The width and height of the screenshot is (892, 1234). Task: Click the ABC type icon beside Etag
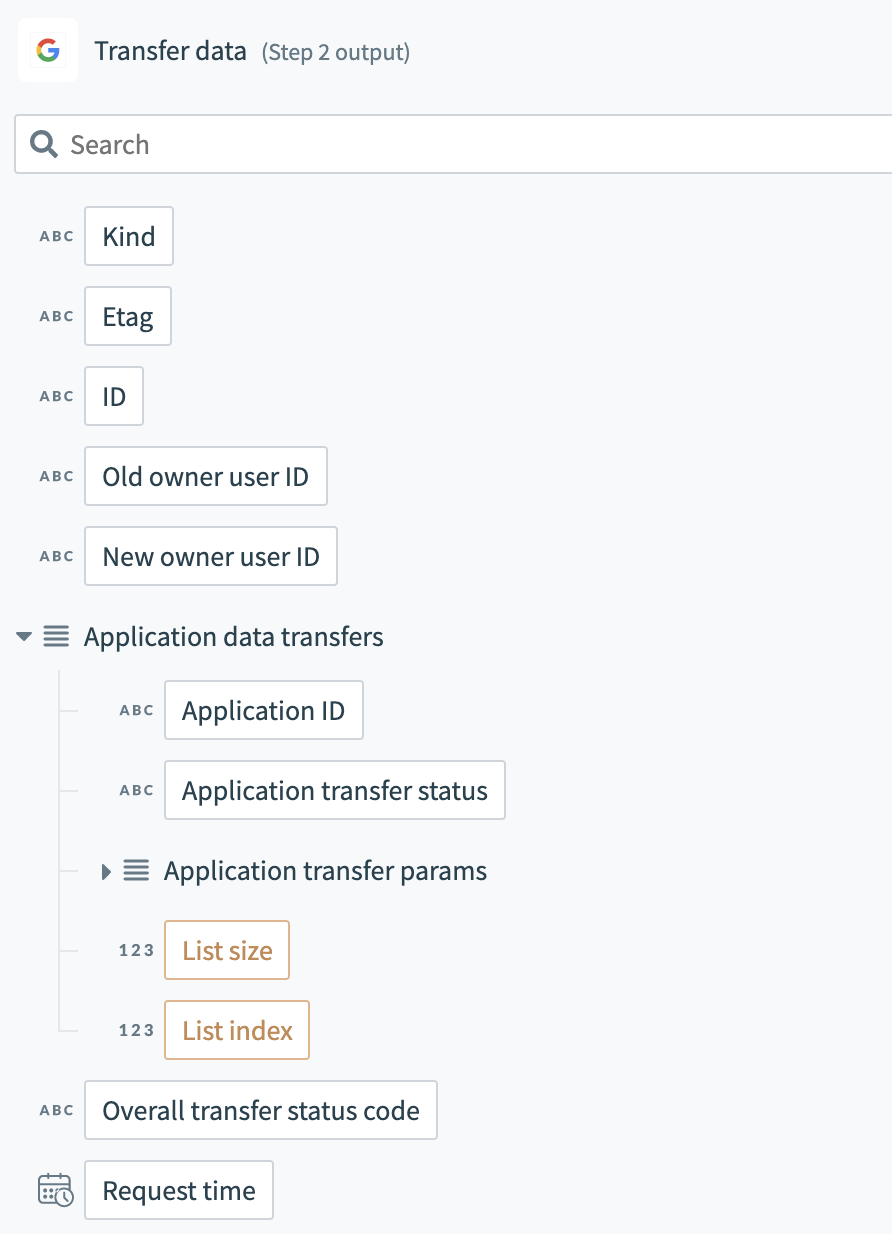tap(57, 316)
